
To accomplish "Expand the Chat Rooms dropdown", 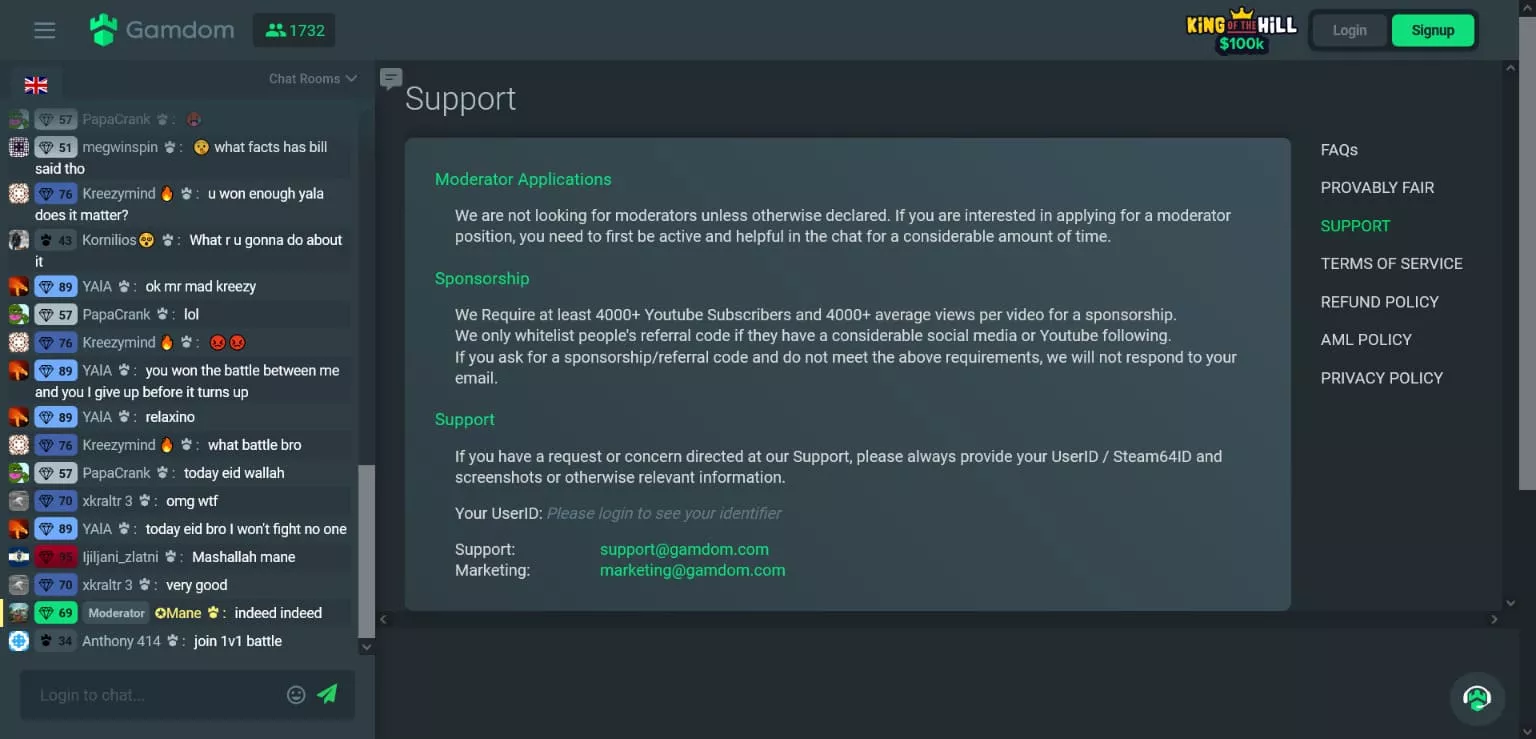I will click(312, 78).
